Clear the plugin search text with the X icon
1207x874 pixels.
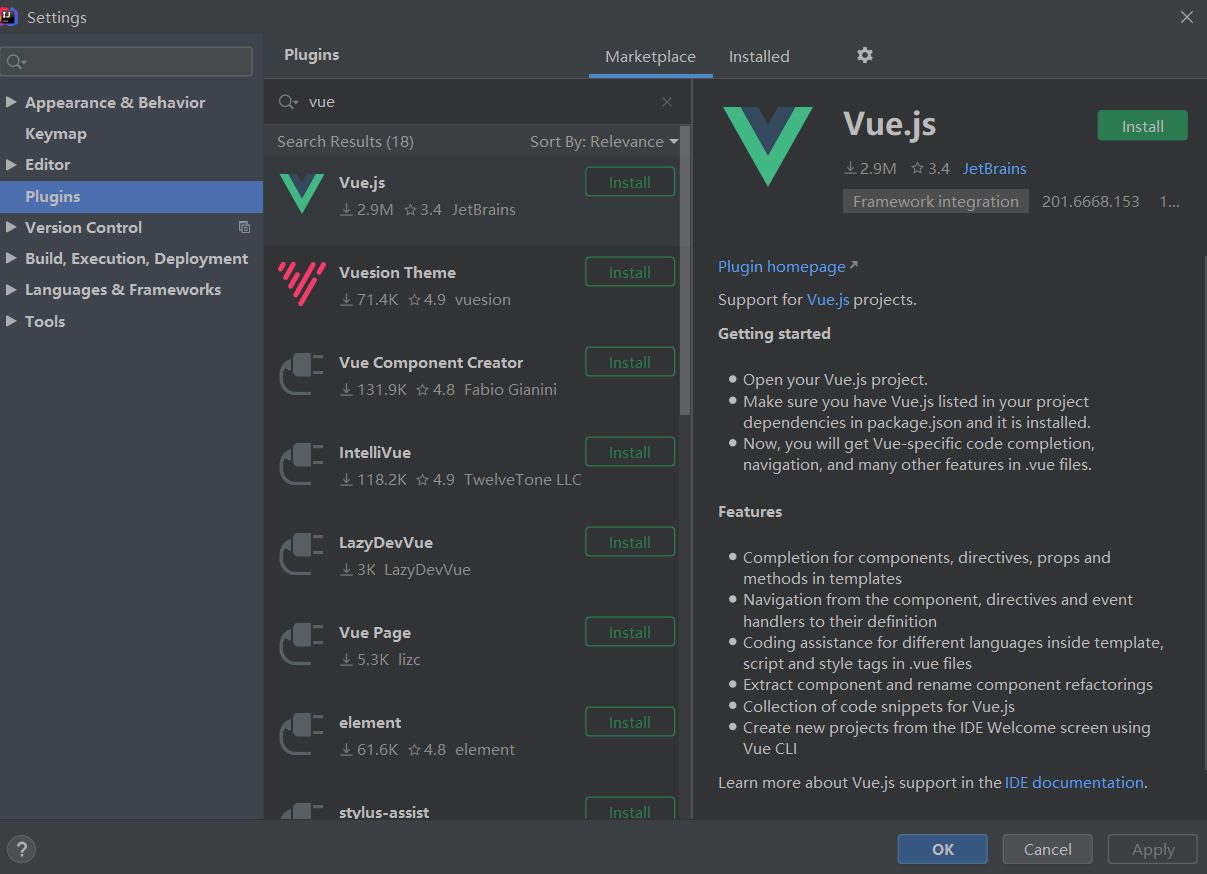pos(667,102)
